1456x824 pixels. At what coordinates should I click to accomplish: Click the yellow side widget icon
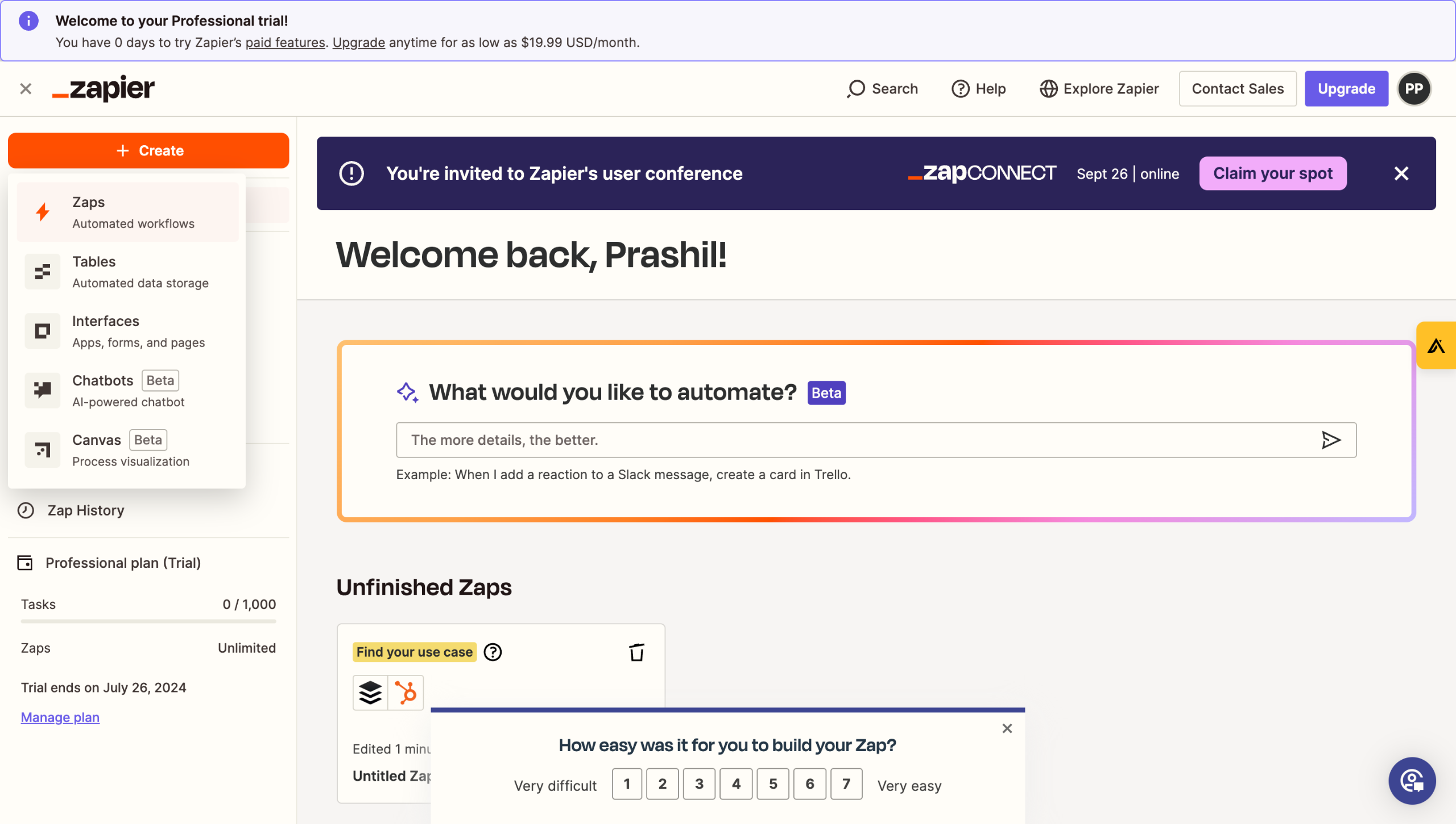point(1436,345)
